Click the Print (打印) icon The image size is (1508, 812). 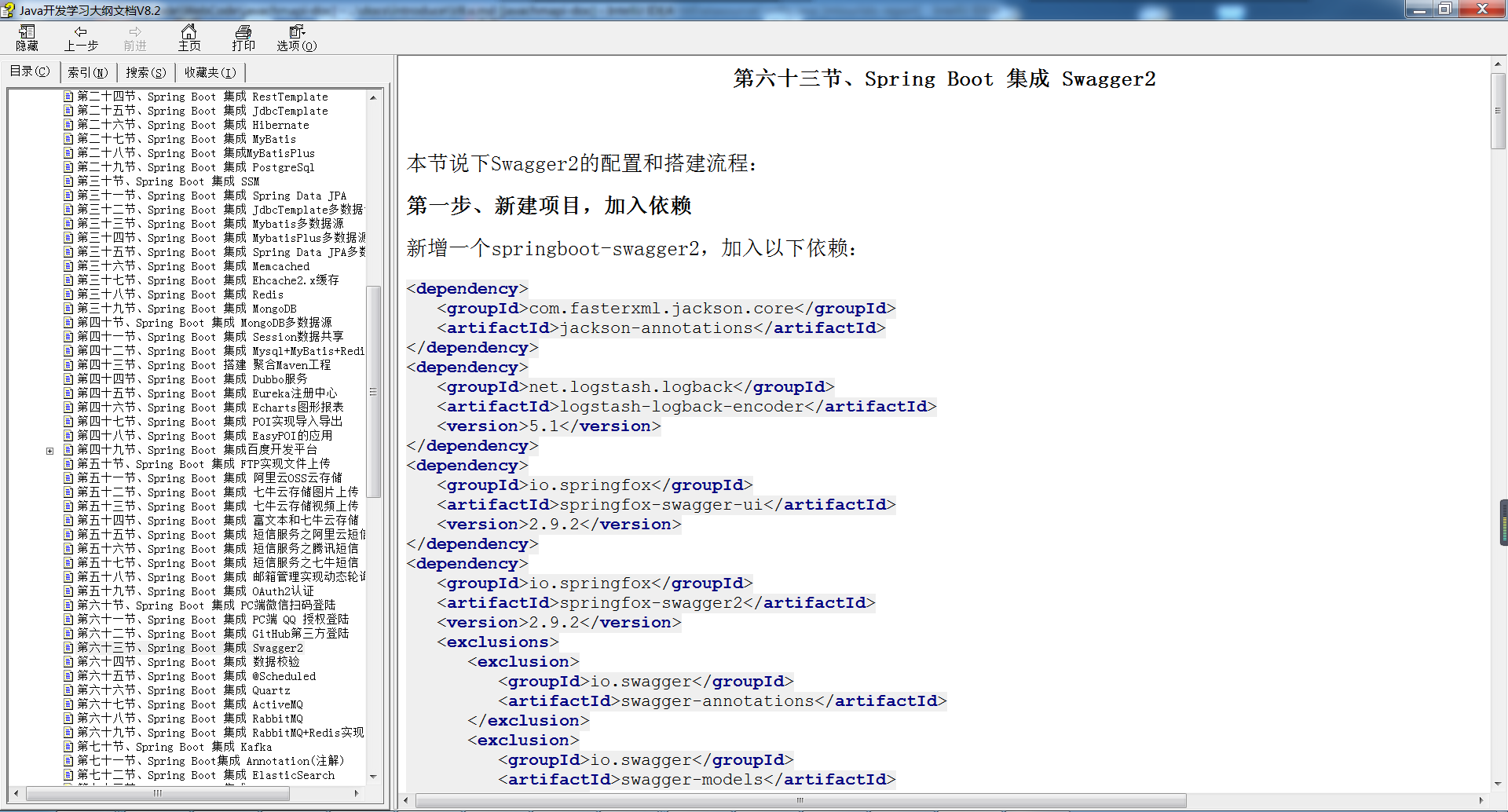point(243,31)
